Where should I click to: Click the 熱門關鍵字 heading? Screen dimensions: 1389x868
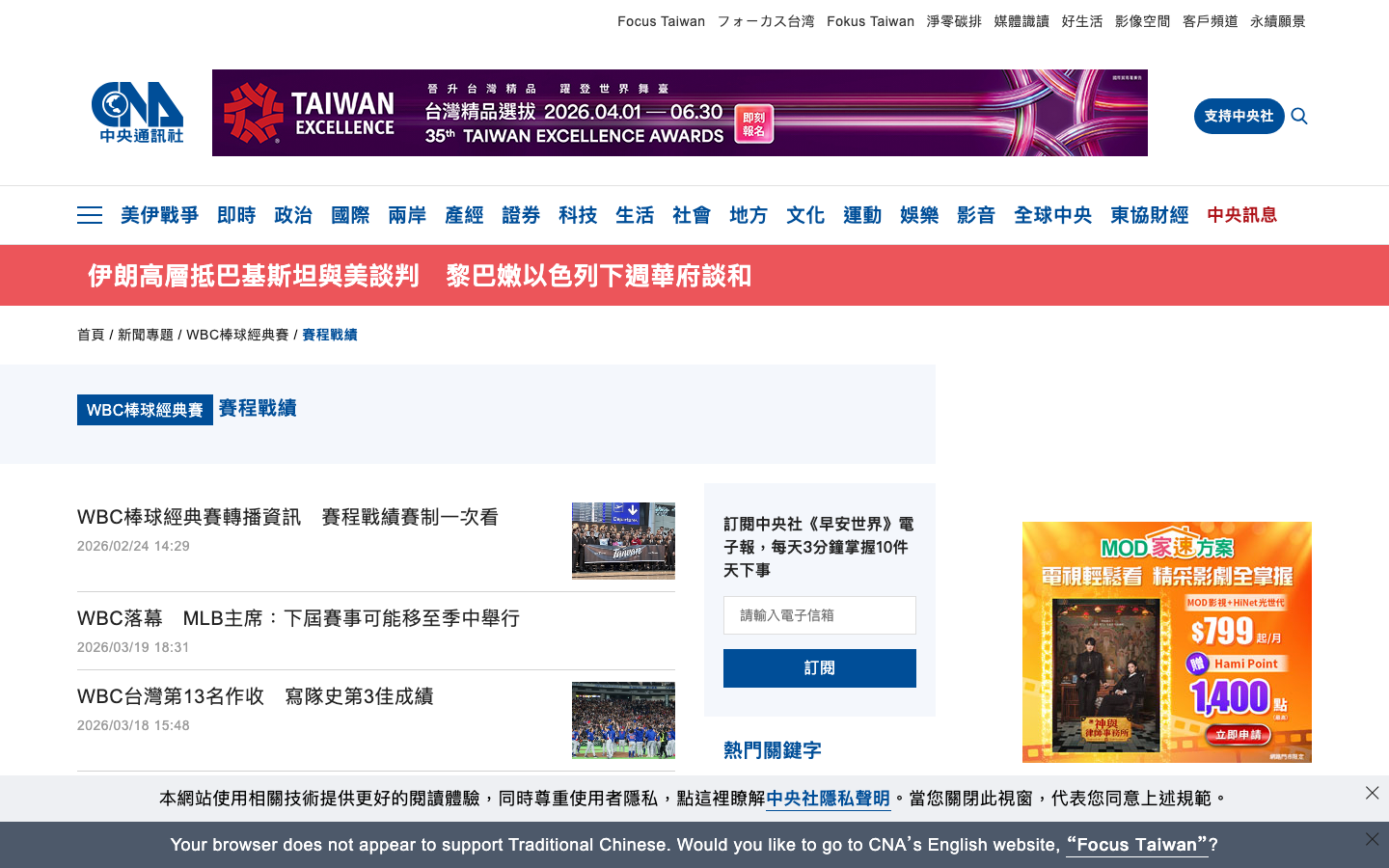(773, 750)
